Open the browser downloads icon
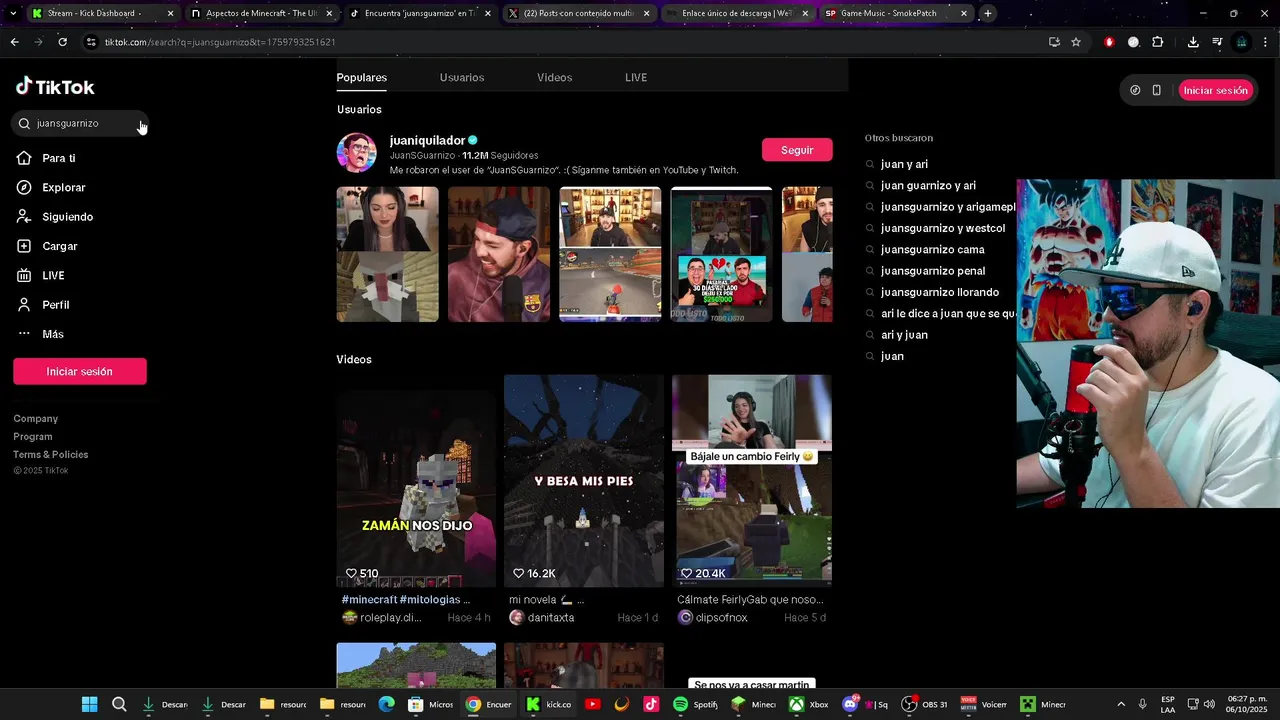1280x720 pixels. [x=1193, y=42]
